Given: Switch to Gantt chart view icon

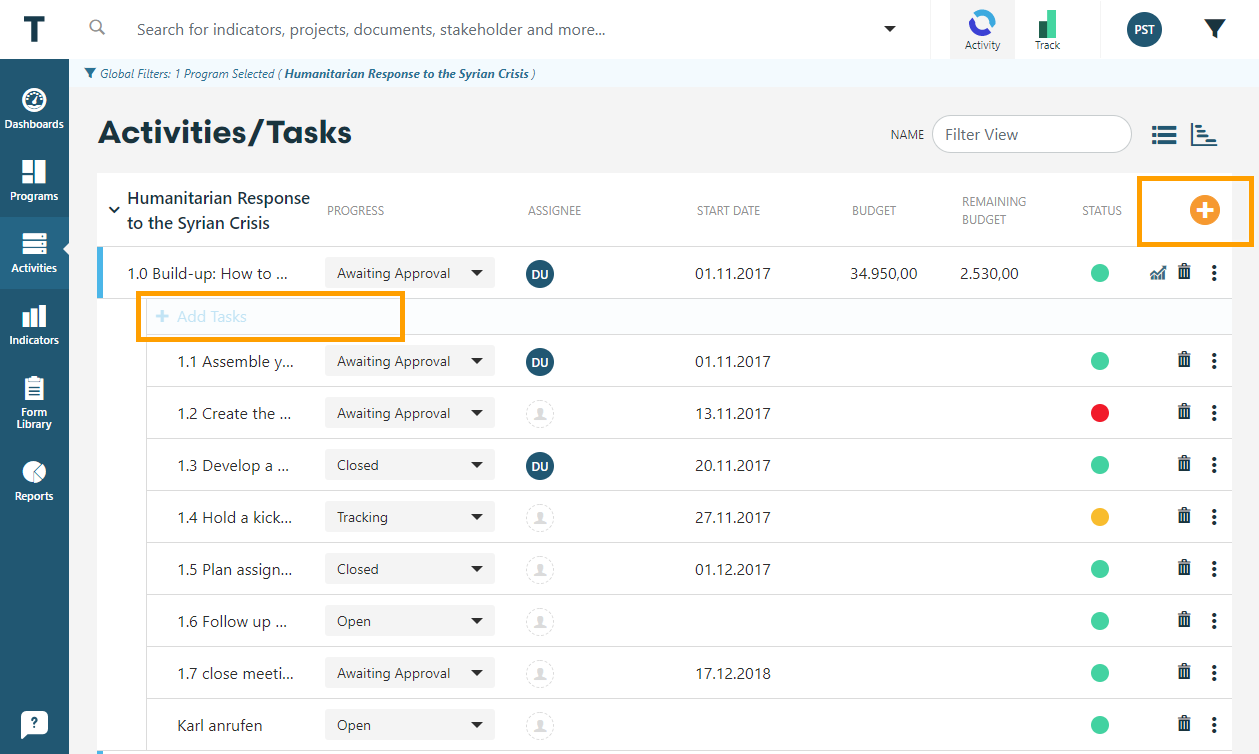Looking at the screenshot, I should point(1203,135).
